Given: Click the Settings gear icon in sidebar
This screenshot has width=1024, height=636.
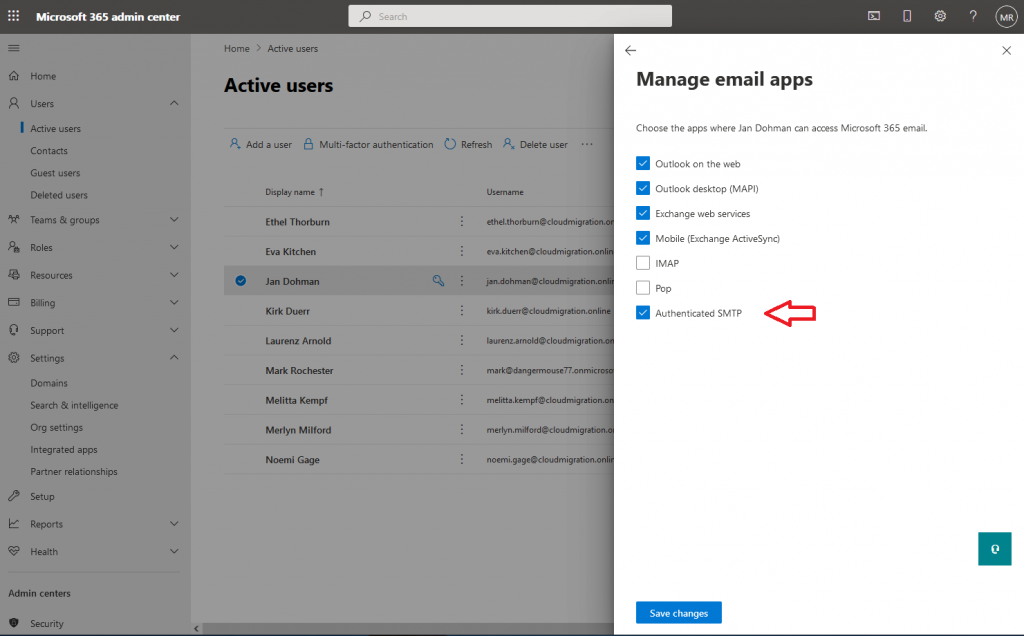Looking at the screenshot, I should [14, 358].
